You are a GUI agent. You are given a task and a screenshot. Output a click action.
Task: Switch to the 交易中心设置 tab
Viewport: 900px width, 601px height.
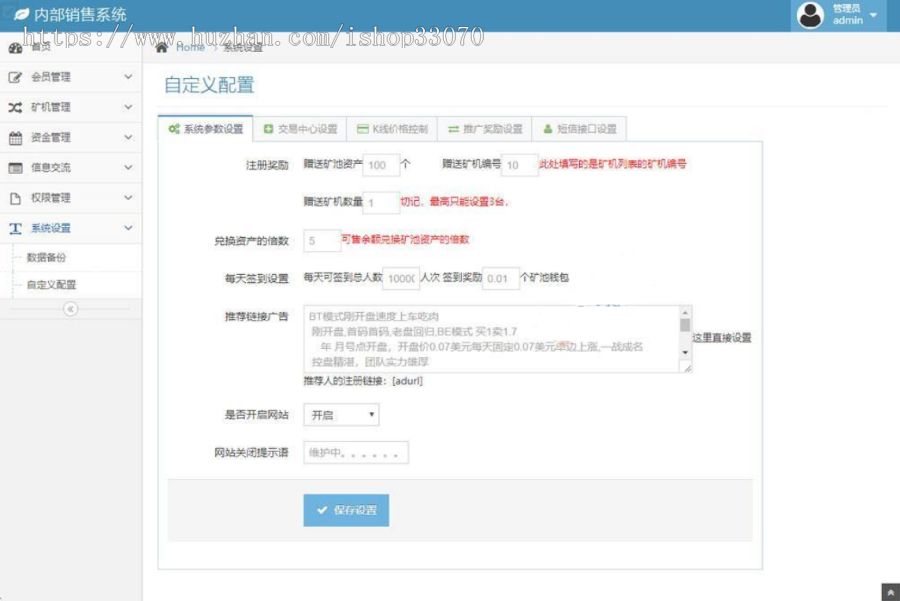pyautogui.click(x=300, y=127)
